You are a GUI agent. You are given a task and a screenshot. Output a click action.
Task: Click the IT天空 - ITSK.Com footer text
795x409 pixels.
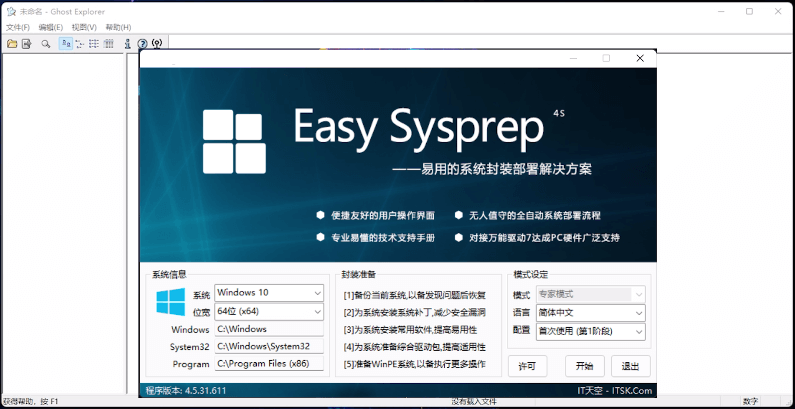click(615, 390)
